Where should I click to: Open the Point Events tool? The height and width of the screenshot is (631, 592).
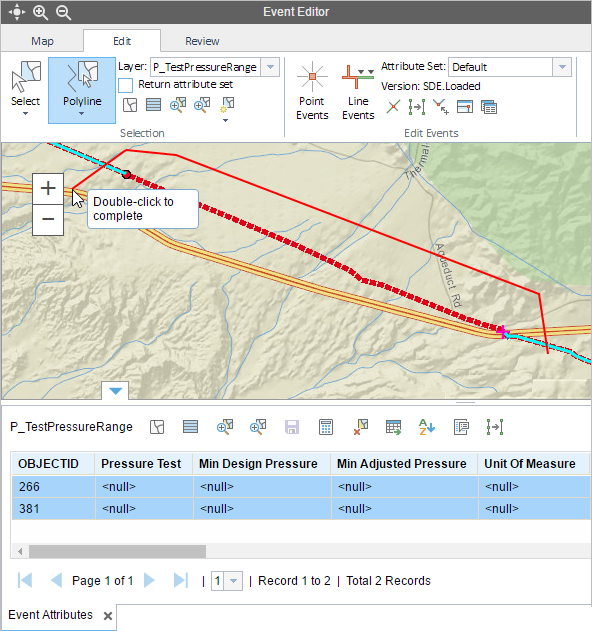[x=312, y=91]
